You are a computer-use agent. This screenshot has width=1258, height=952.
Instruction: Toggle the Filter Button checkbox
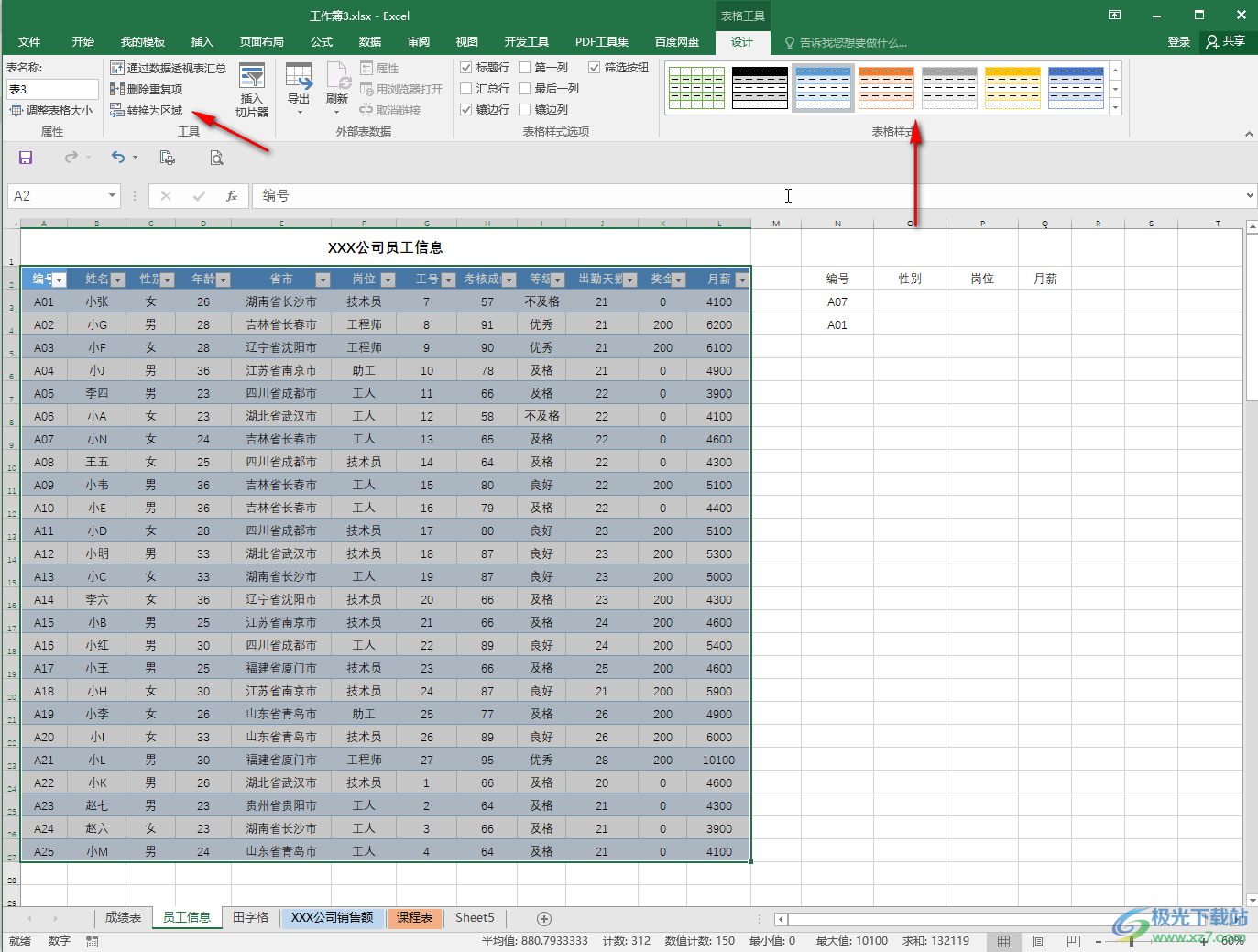point(595,68)
